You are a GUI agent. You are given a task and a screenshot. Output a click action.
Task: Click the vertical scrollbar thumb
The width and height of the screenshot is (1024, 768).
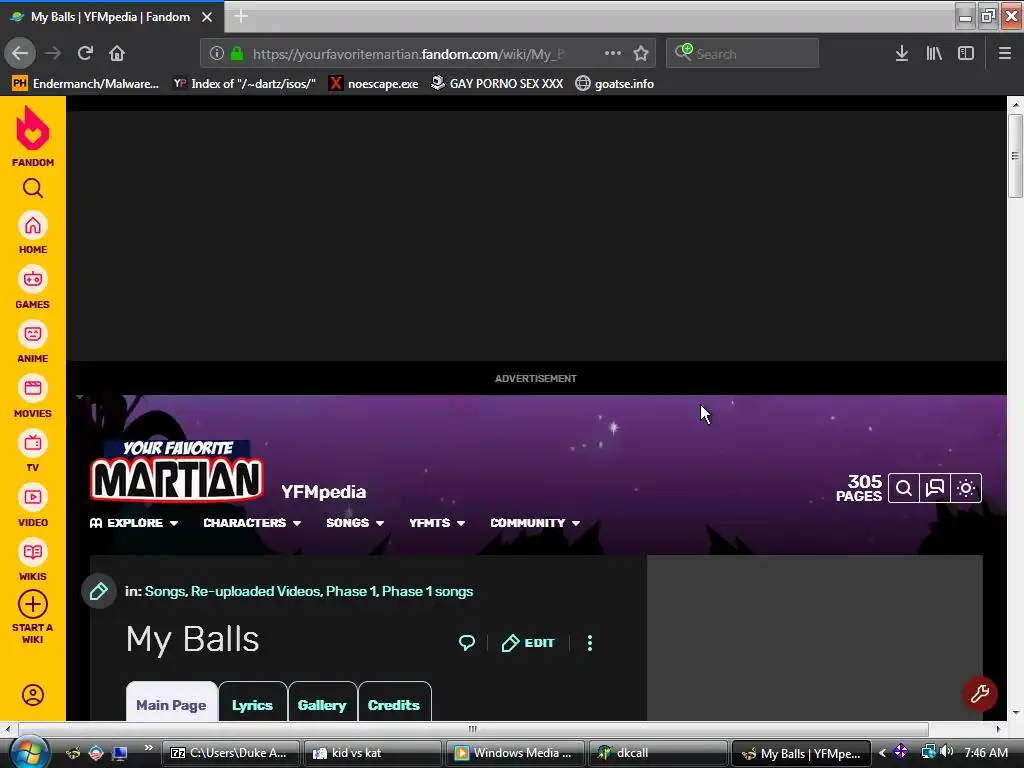pos(1015,155)
